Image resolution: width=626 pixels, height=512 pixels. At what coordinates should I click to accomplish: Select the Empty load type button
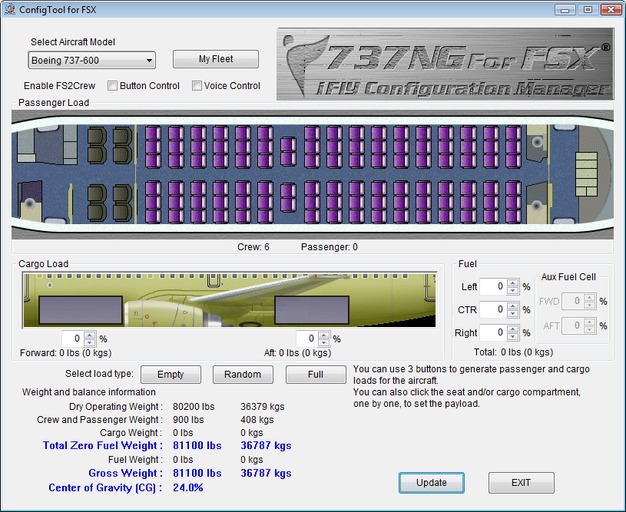(x=170, y=374)
